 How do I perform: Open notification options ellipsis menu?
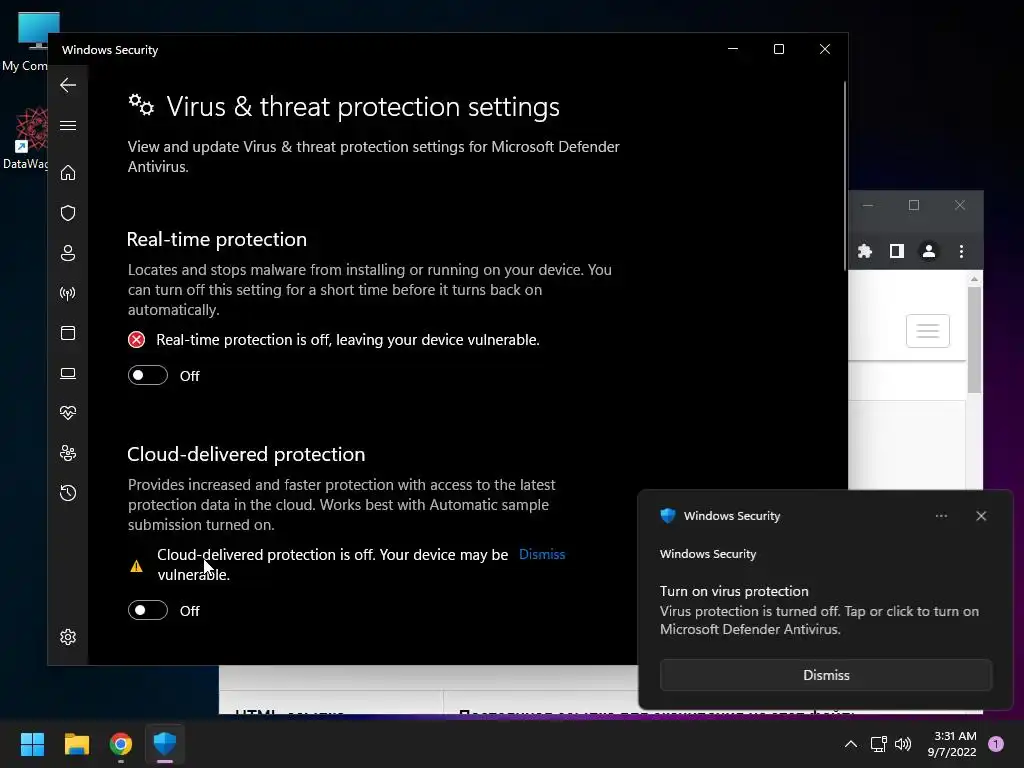tap(941, 516)
